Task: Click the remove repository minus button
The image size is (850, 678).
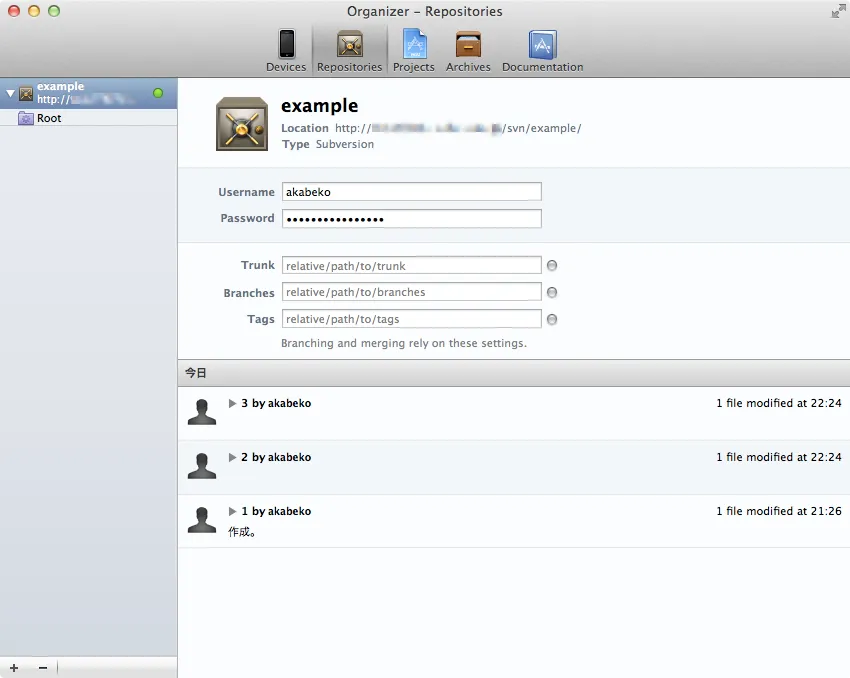Action: point(42,667)
